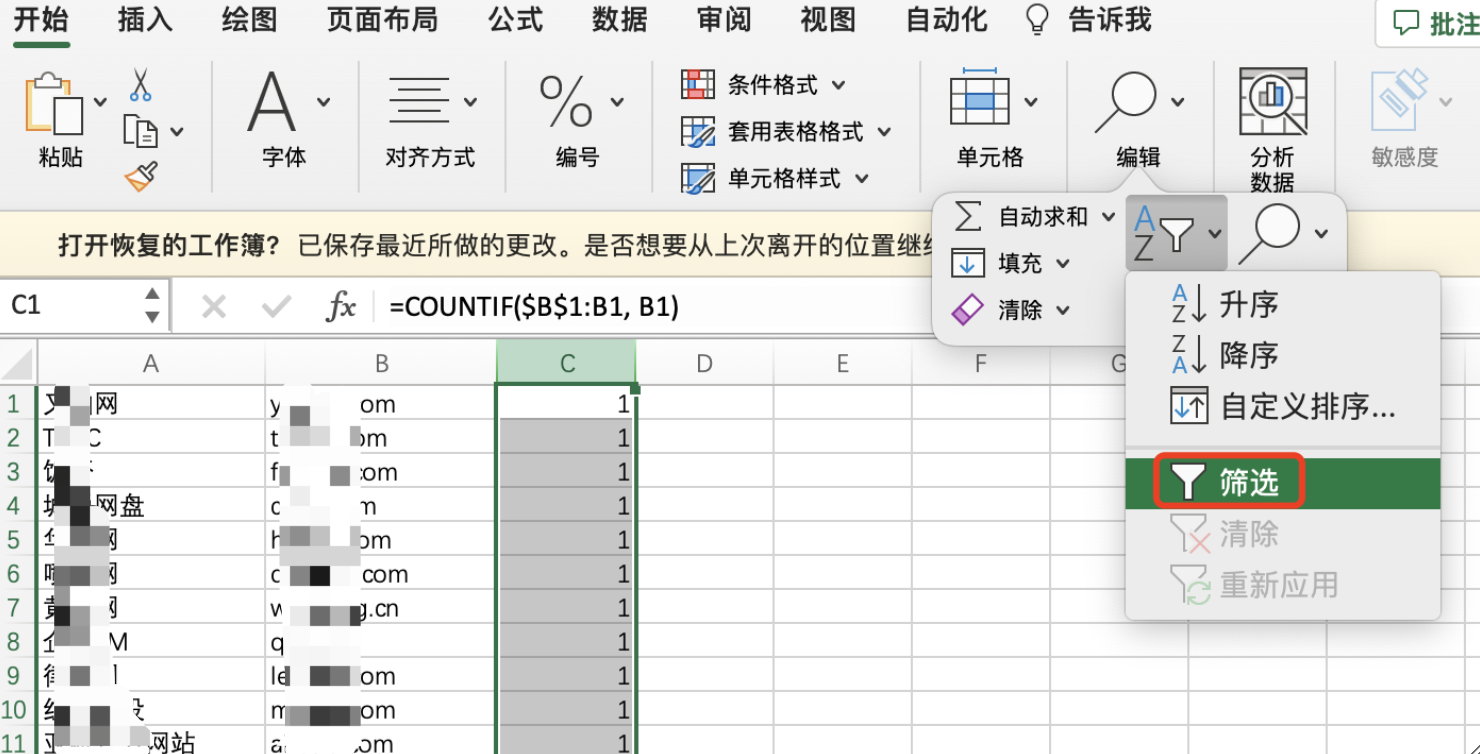1480x754 pixels.
Task: Expand the 条件格式 dropdown
Action: click(x=838, y=85)
